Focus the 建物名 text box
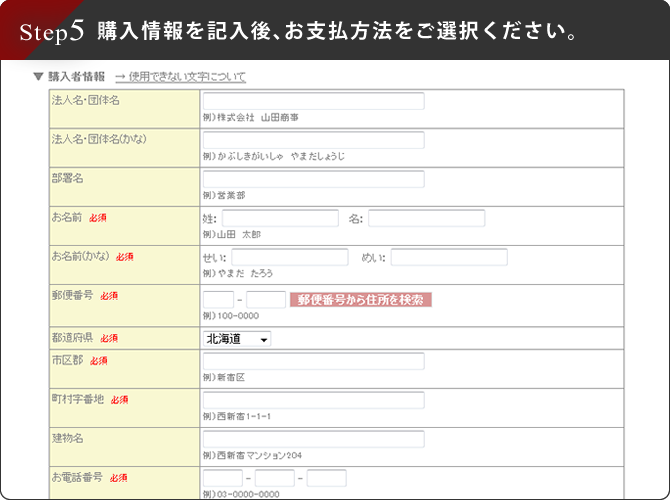Viewport: 670px width, 500px height. 313,439
